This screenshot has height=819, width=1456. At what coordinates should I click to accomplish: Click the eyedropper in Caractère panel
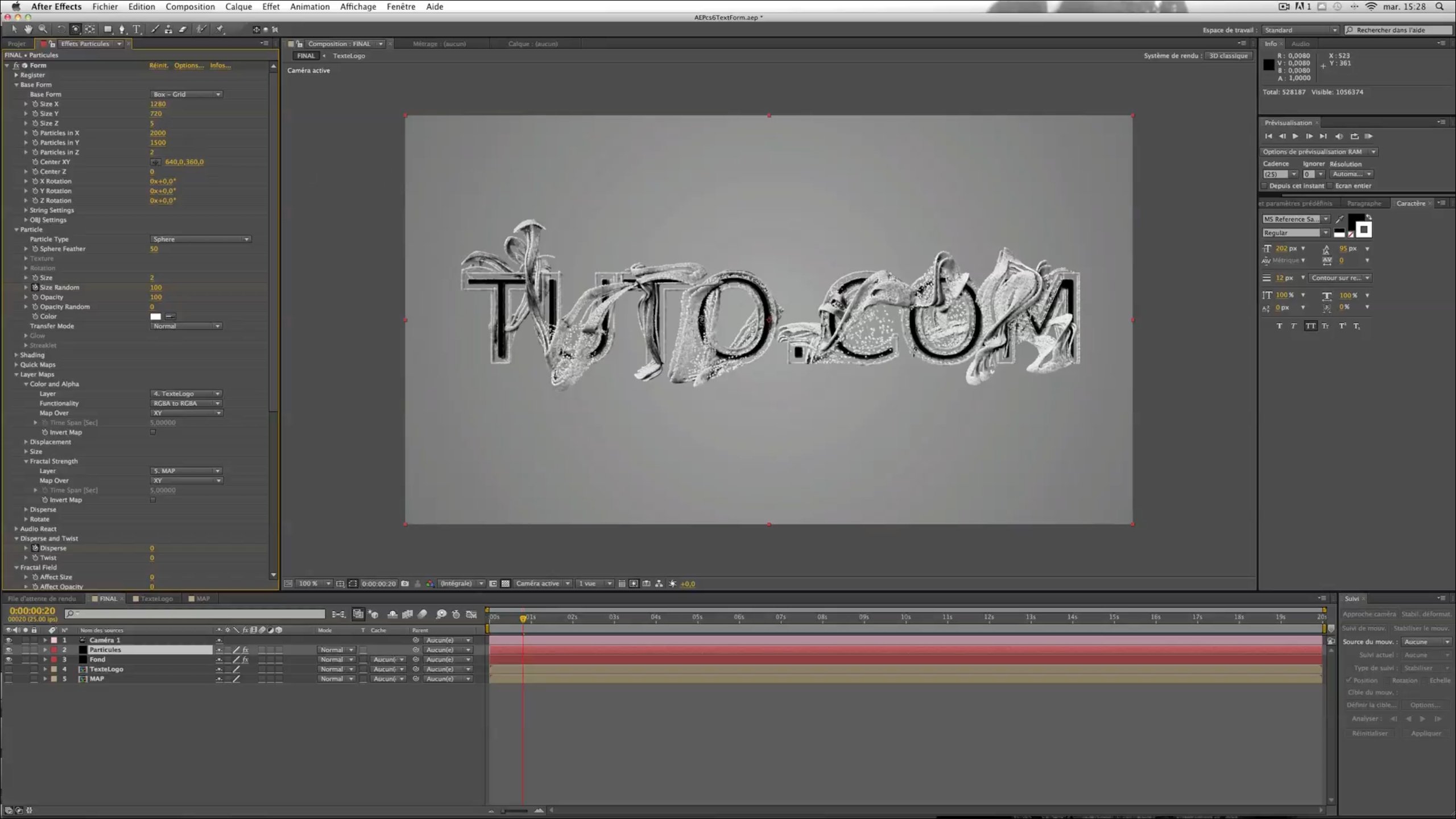pyautogui.click(x=1340, y=219)
